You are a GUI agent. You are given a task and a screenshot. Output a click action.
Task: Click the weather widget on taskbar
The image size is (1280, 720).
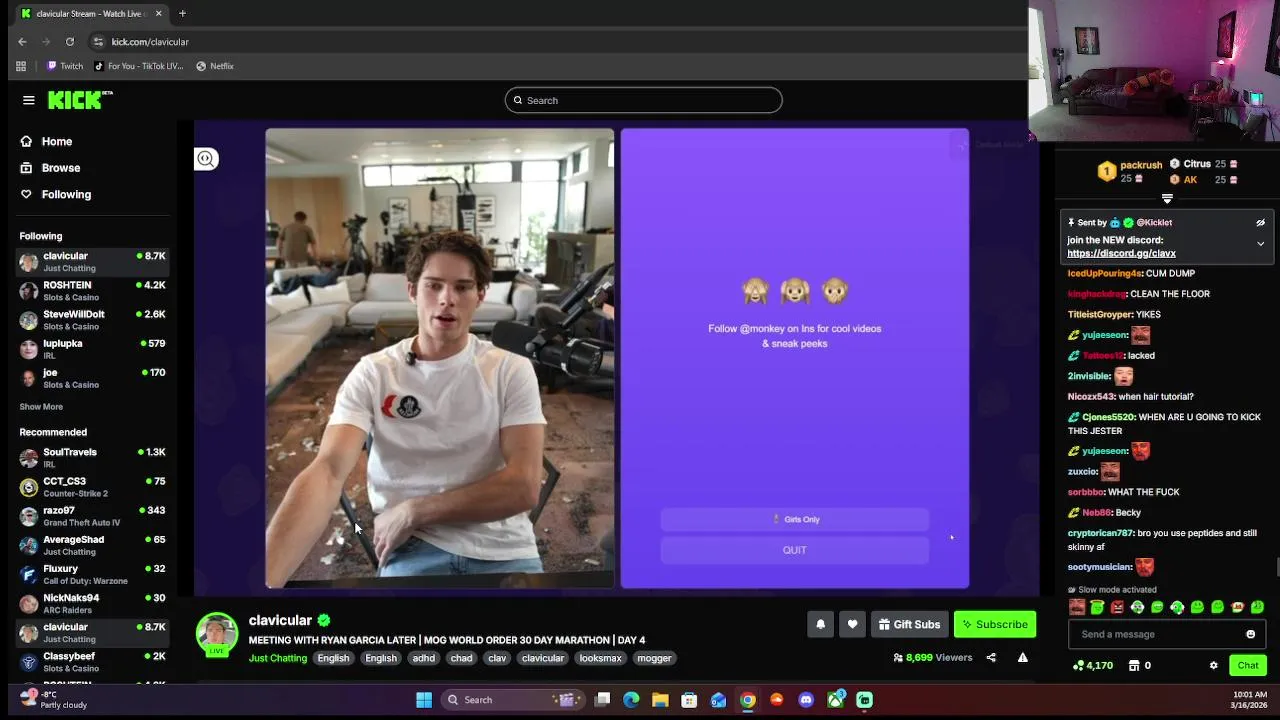tap(55, 699)
